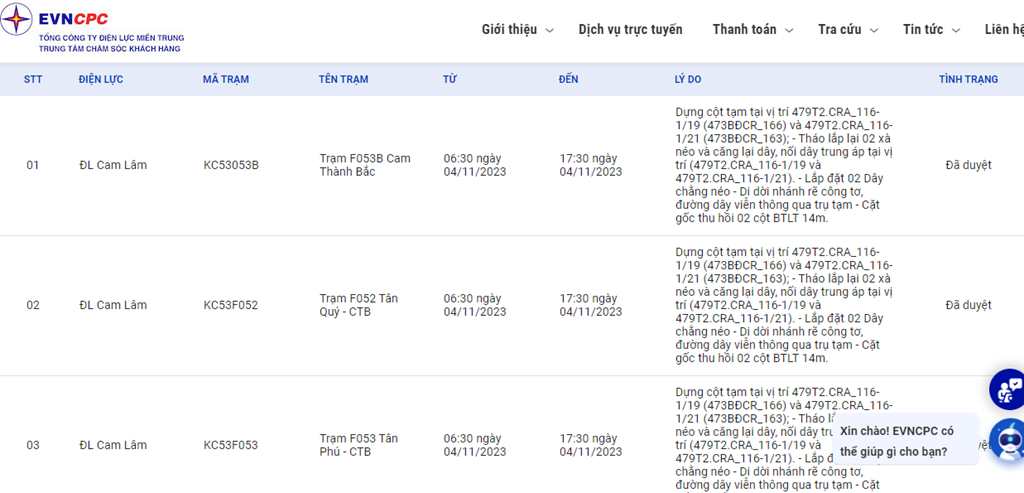The height and width of the screenshot is (493, 1024).
Task: Click the TÌNH TRẠNG column header
Action: [968, 80]
